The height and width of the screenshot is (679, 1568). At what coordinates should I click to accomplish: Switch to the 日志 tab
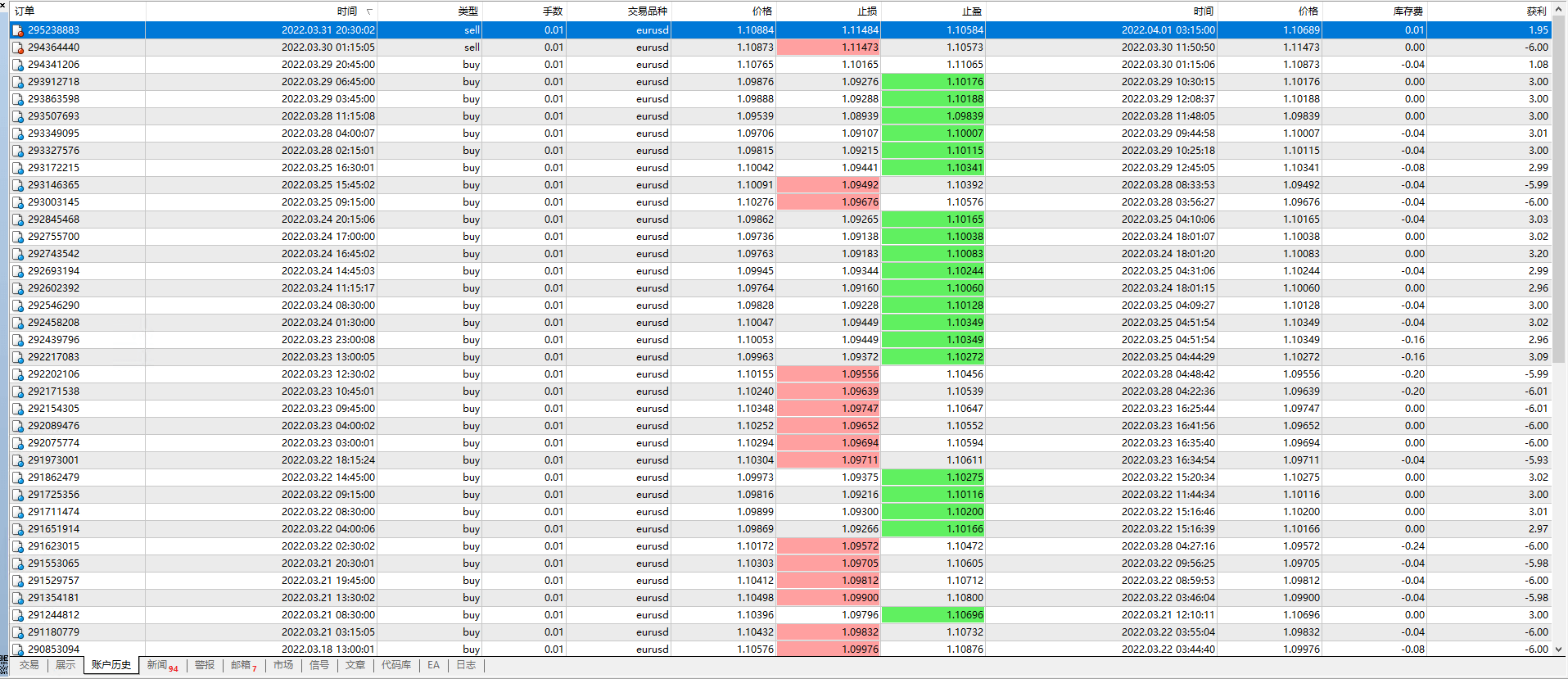pyautogui.click(x=466, y=665)
